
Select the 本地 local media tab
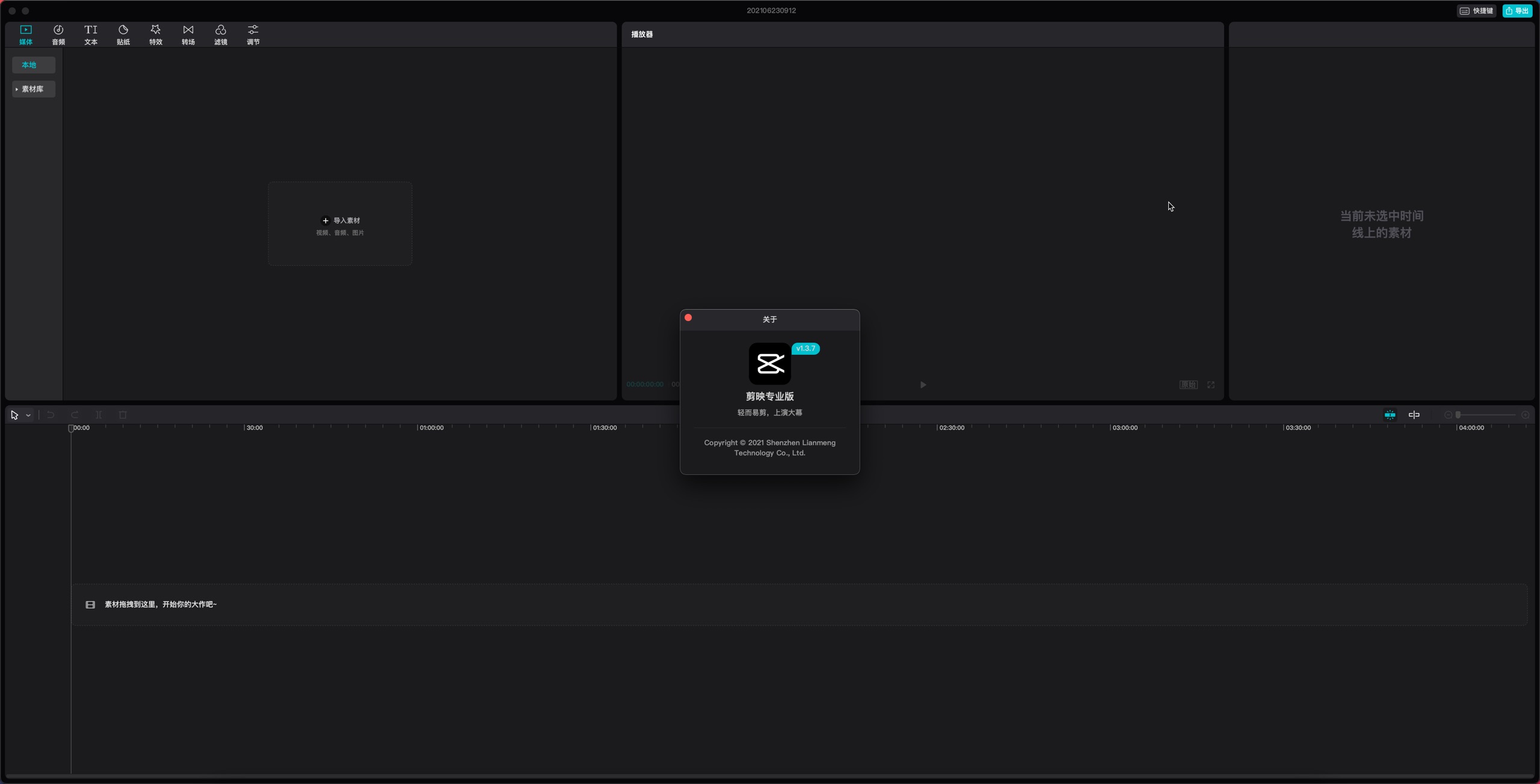coord(33,65)
